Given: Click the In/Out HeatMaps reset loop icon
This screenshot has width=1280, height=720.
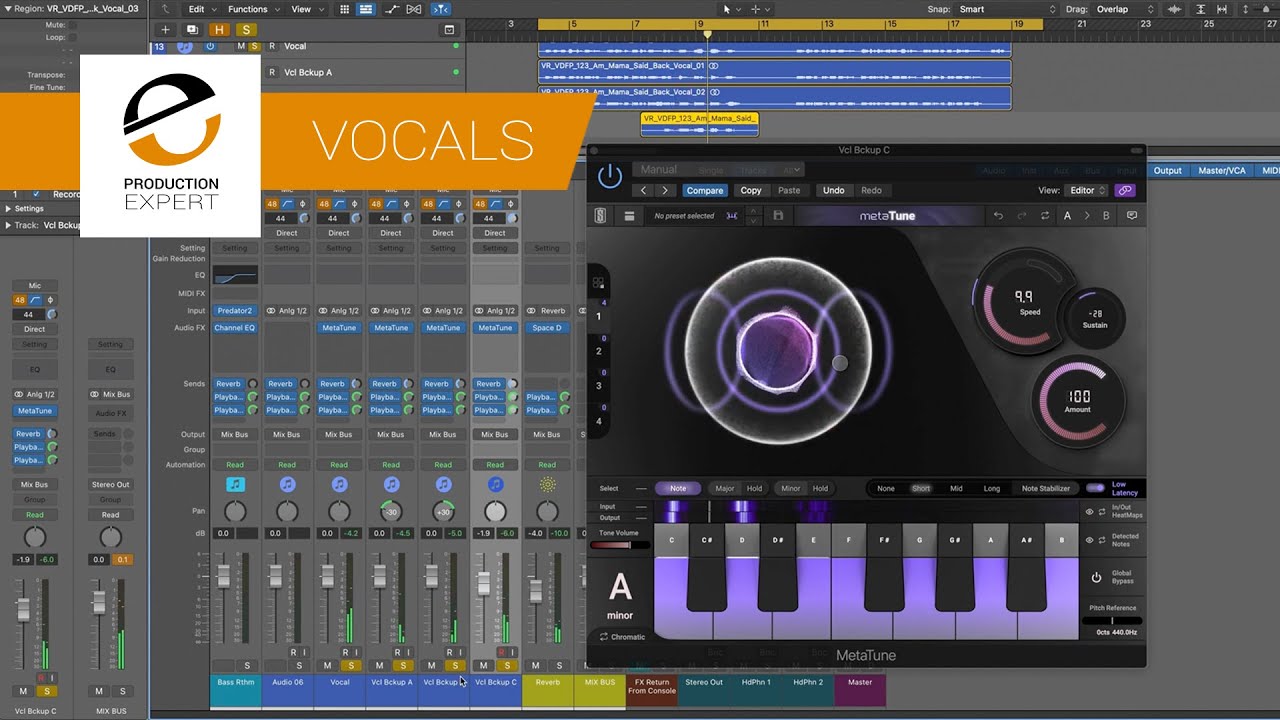Looking at the screenshot, I should pyautogui.click(x=1102, y=512).
